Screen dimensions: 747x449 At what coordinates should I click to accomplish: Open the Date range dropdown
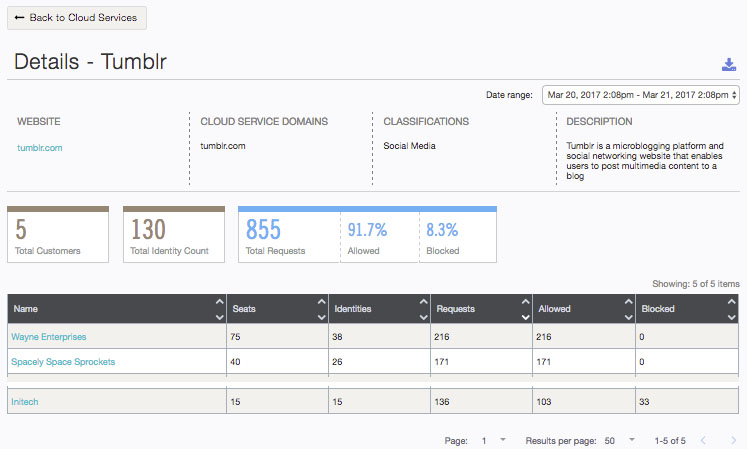coord(641,95)
